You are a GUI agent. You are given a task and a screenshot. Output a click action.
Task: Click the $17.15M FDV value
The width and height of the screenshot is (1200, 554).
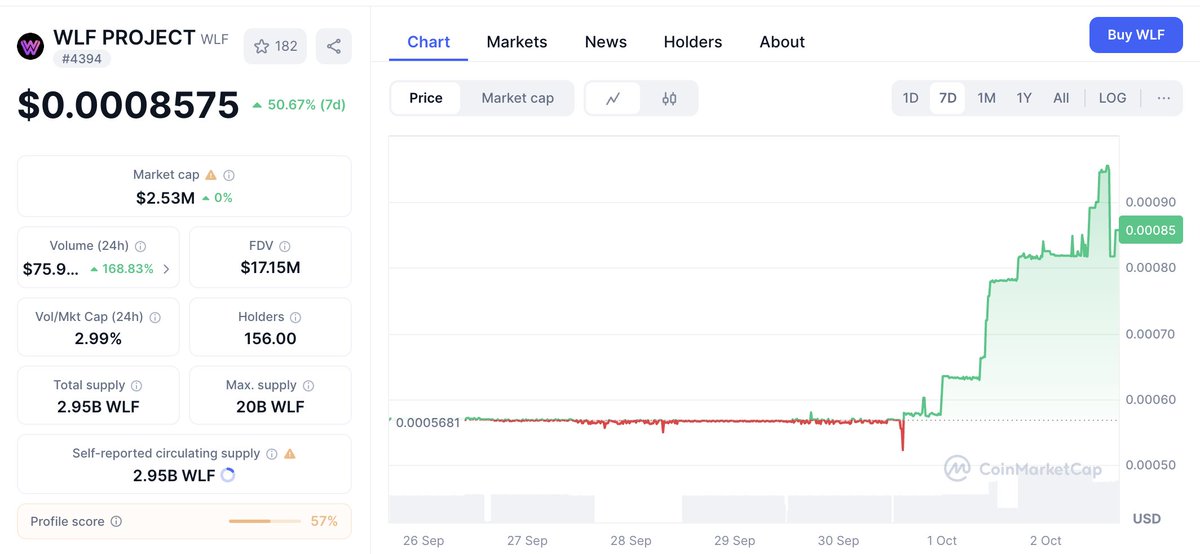coord(270,268)
